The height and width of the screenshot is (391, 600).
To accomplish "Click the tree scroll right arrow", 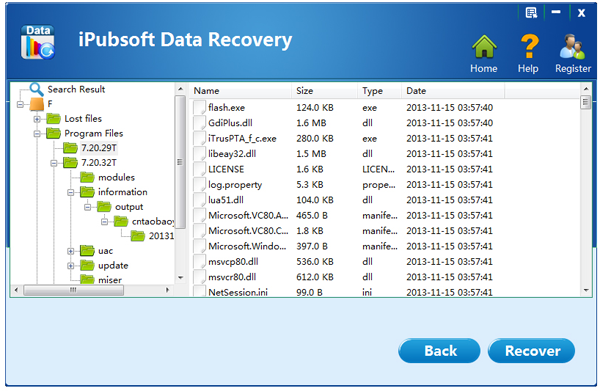I will [x=167, y=290].
